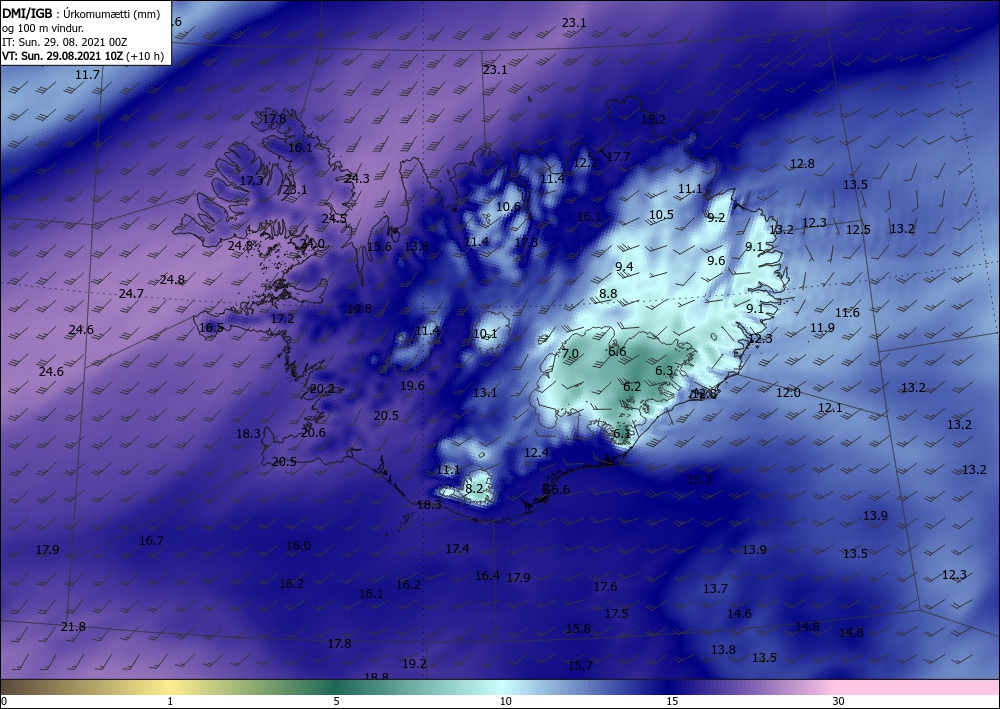The image size is (1000, 709).
Task: Click the 8.8 value on the map
Action: tap(608, 293)
